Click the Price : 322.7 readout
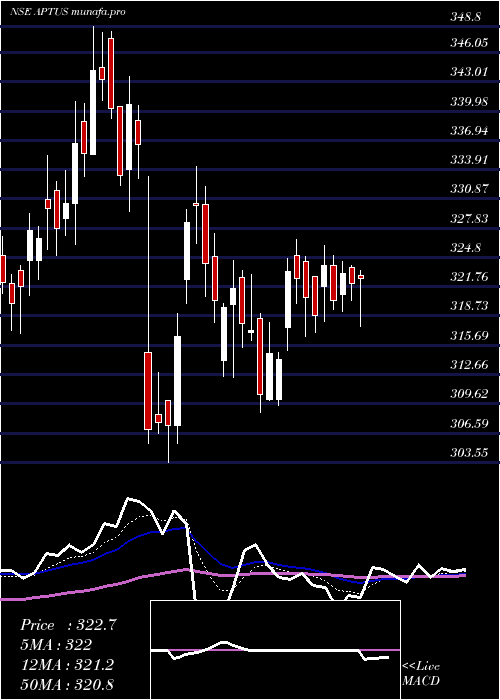Viewport: 500px width, 700px height. tap(69, 625)
